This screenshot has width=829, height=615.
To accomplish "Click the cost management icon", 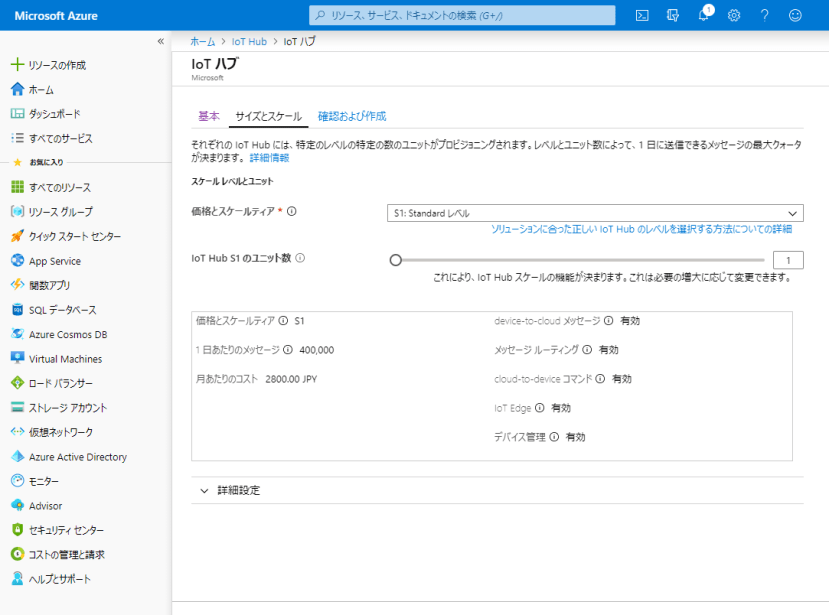I will pos(17,554).
